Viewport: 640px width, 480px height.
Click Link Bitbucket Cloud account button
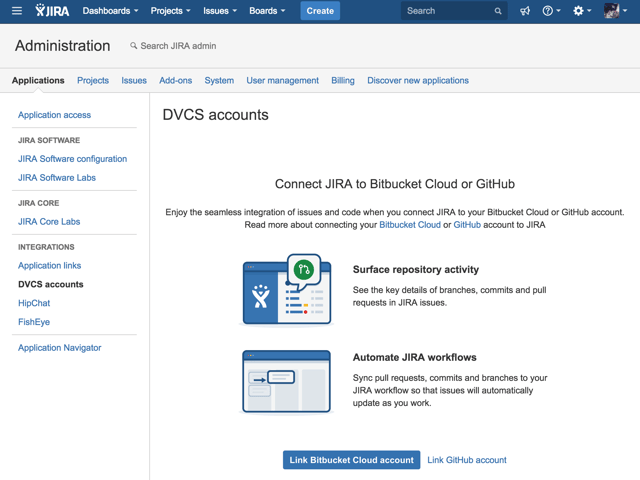pos(351,460)
